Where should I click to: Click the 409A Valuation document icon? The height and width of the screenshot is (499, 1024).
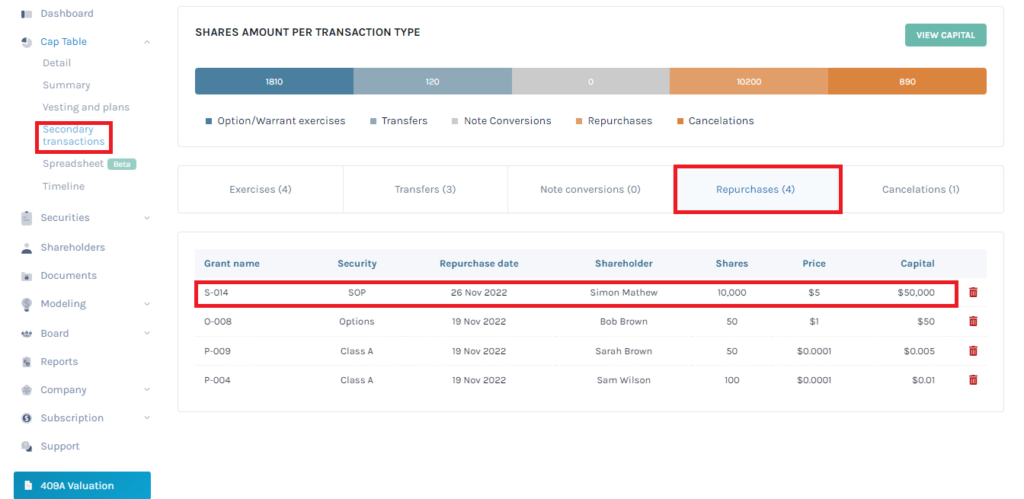[x=28, y=486]
